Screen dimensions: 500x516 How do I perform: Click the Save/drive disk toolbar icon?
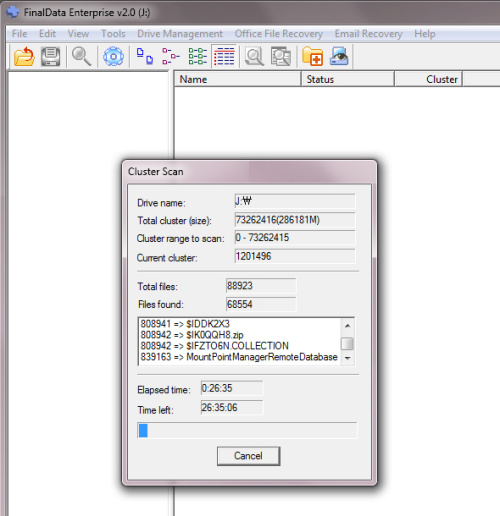(x=51, y=56)
